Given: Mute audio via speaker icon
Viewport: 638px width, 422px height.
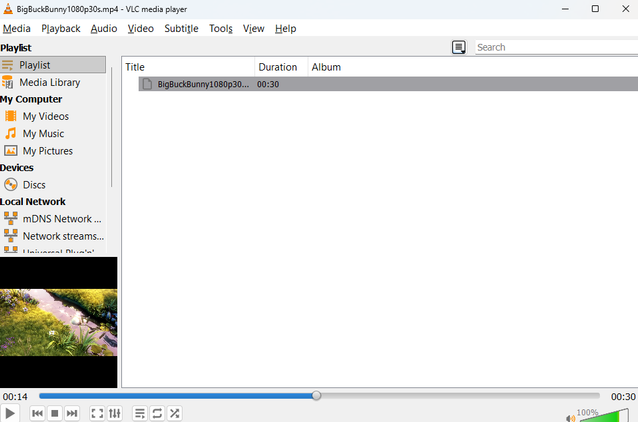Looking at the screenshot, I should (x=570, y=418).
